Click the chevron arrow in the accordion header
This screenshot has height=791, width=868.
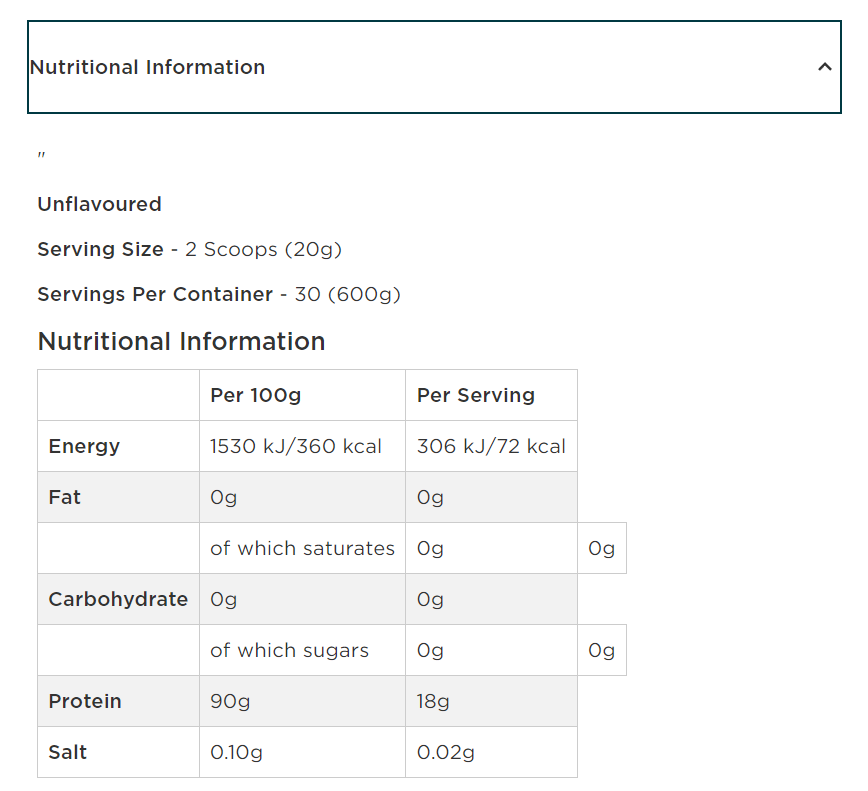pyautogui.click(x=824, y=67)
